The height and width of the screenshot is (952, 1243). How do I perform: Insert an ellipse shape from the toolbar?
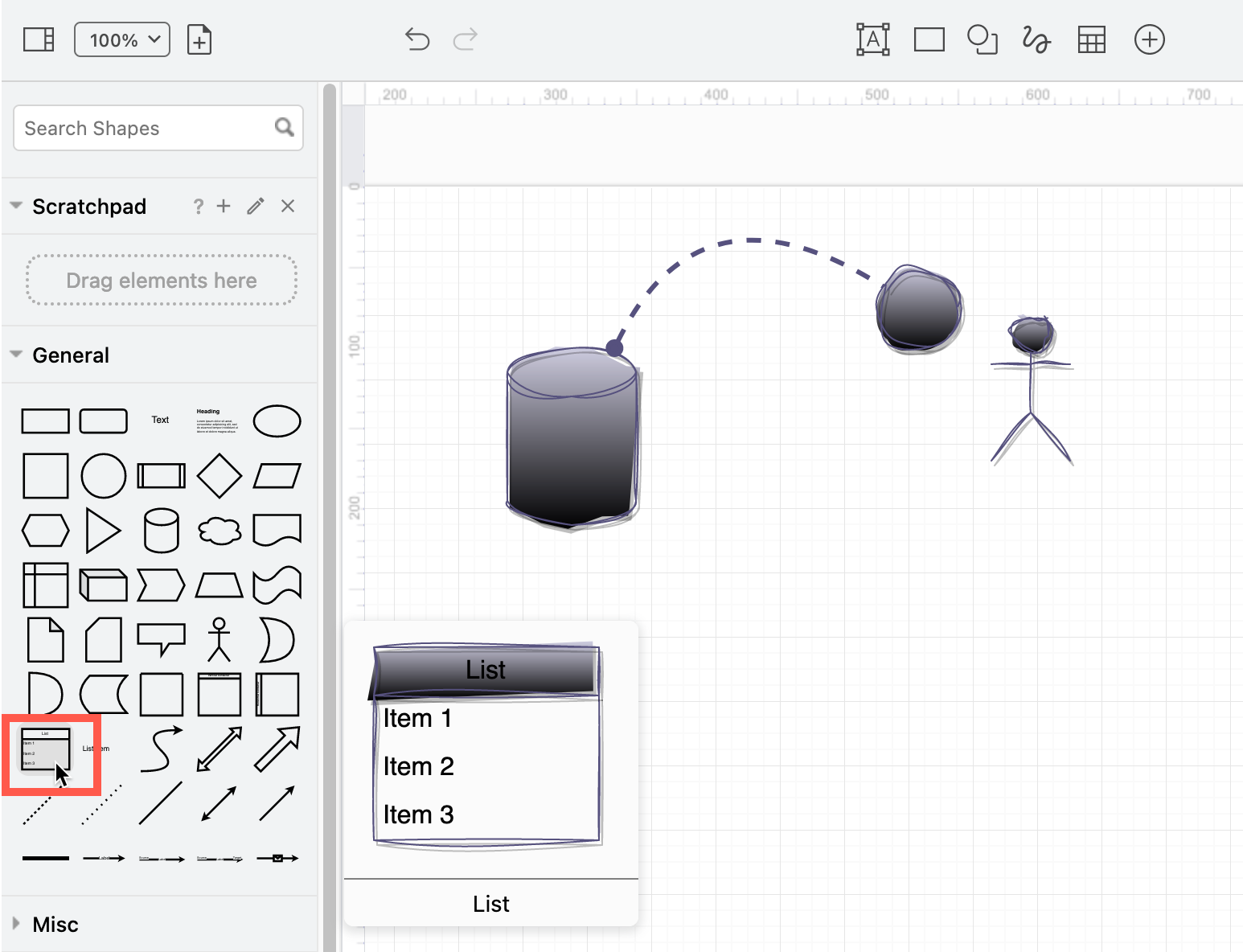[983, 39]
